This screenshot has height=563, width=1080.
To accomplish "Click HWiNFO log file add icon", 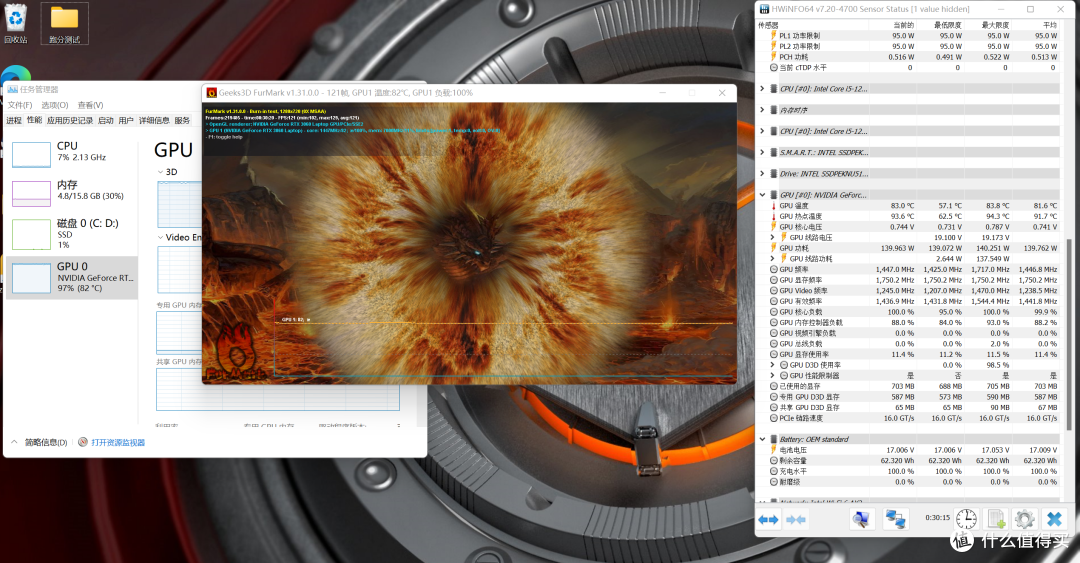I will [x=995, y=519].
